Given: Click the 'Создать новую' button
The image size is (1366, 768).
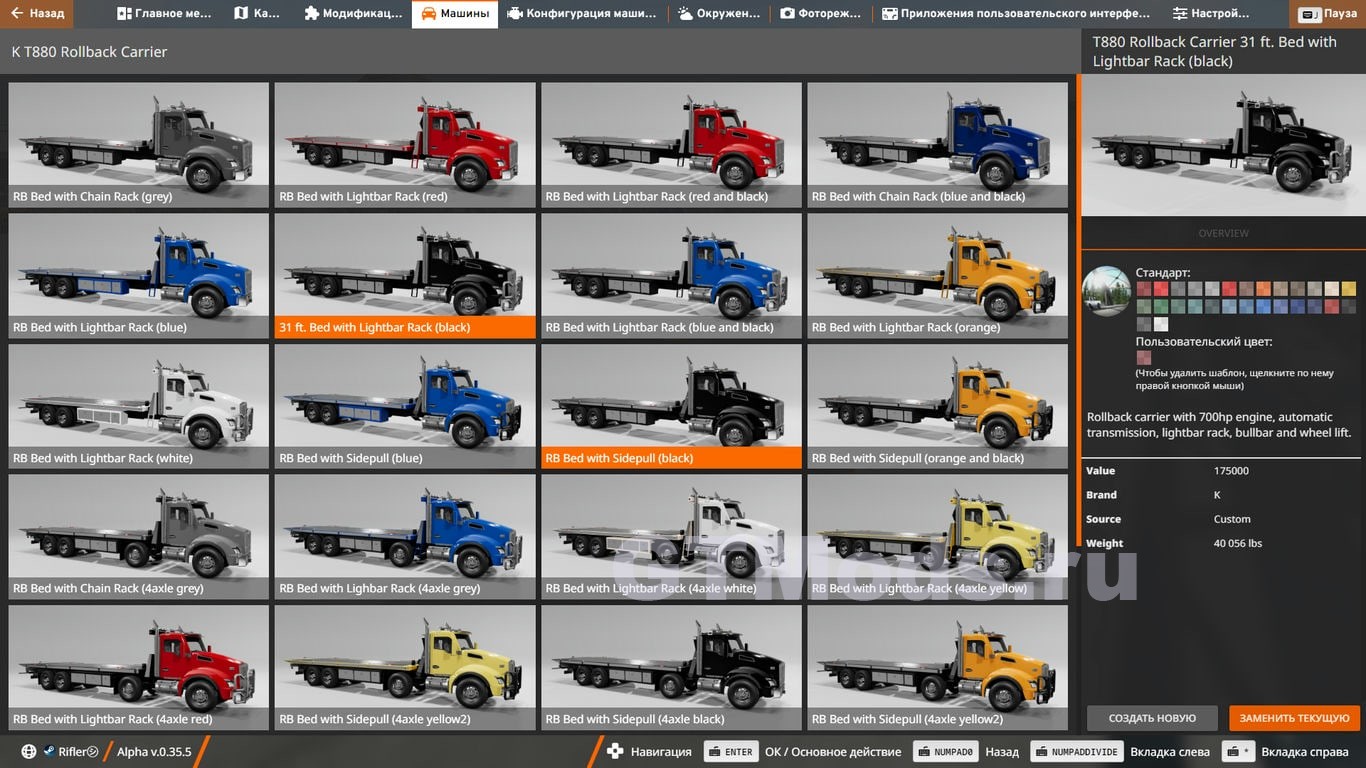Looking at the screenshot, I should click(1152, 718).
